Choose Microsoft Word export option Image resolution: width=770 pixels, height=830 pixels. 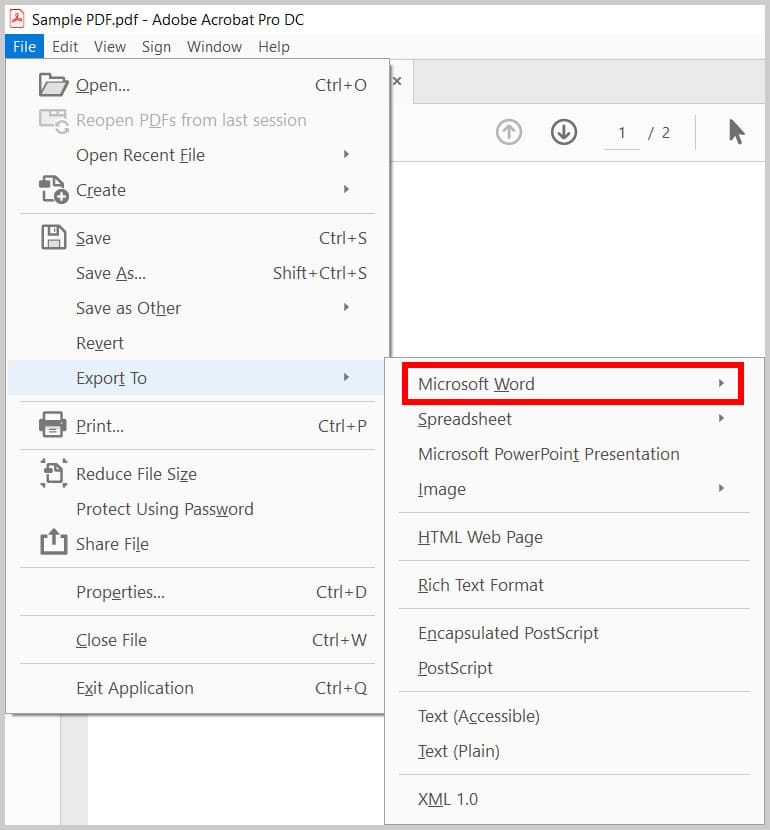573,384
